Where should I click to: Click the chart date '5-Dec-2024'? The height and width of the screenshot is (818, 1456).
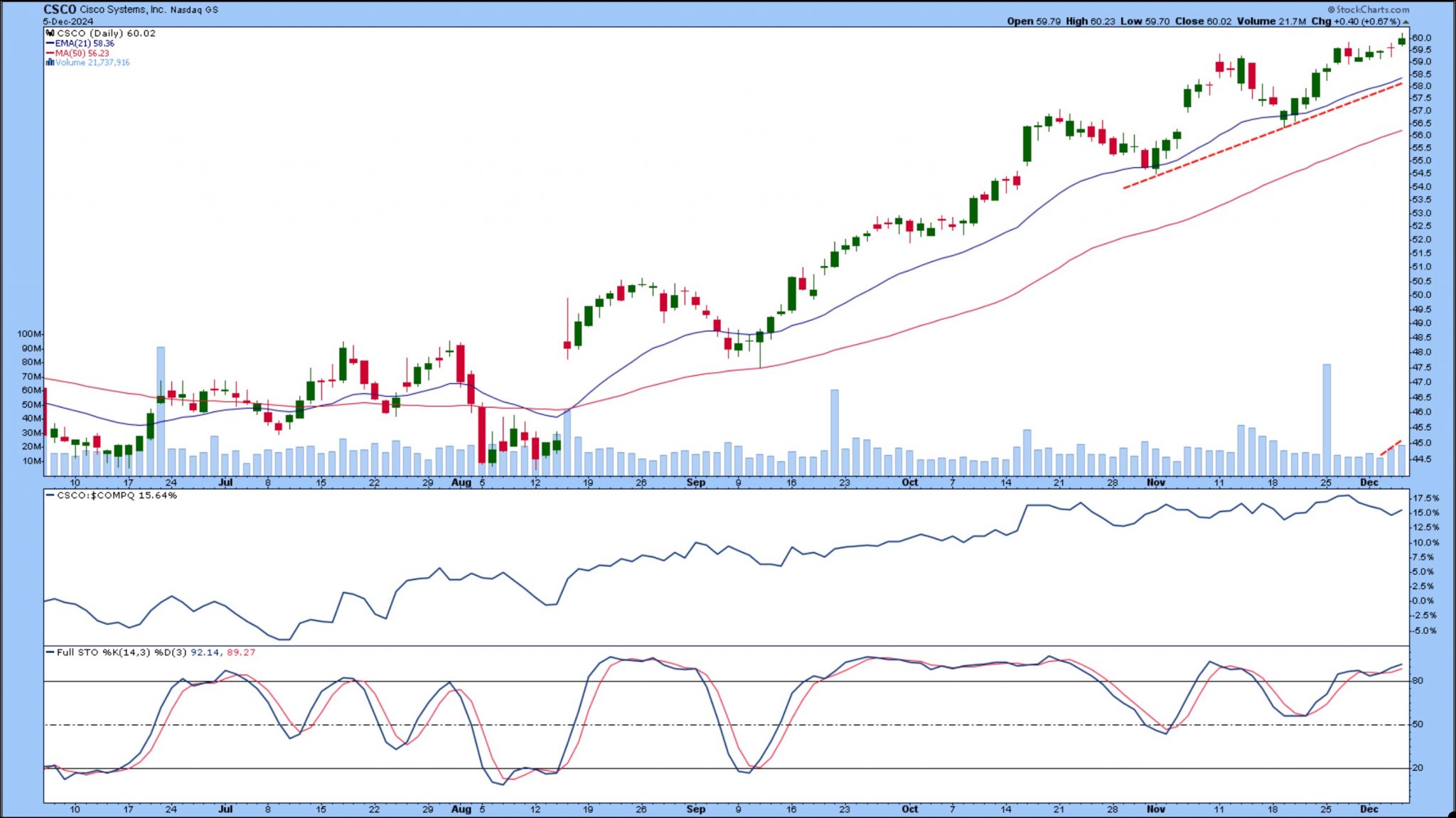tap(68, 21)
